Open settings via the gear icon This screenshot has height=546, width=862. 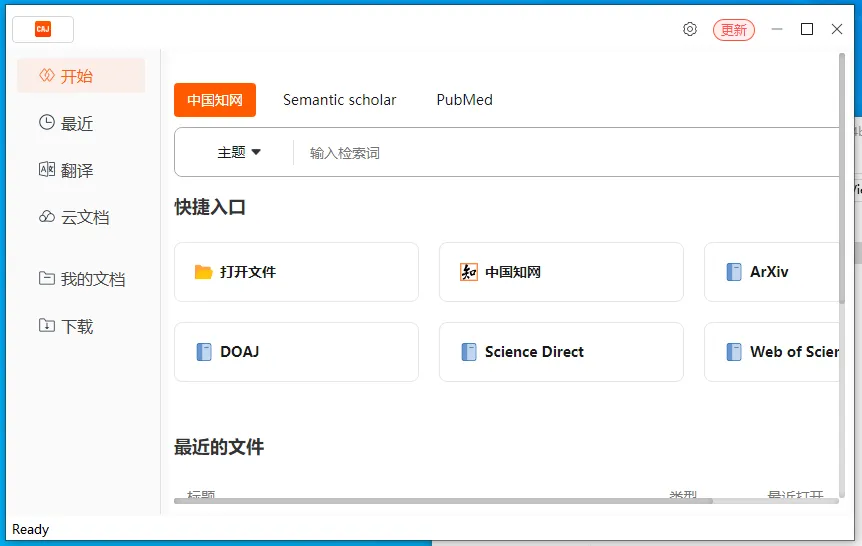[690, 29]
